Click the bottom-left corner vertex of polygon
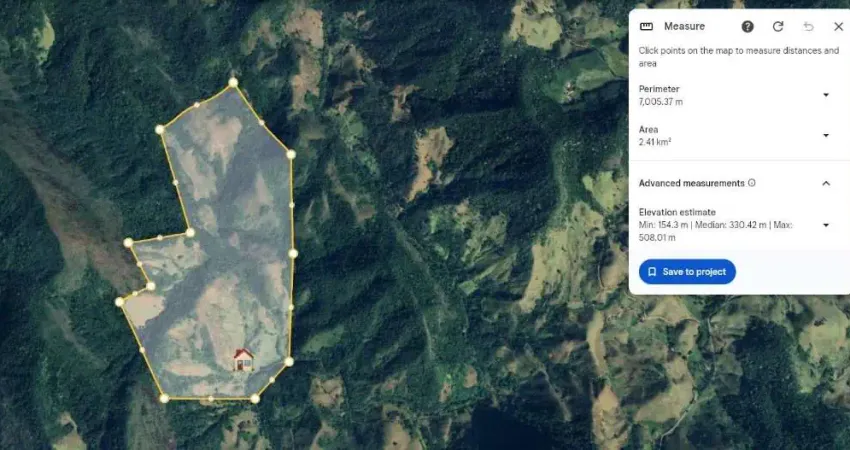850x450 pixels. (164, 398)
